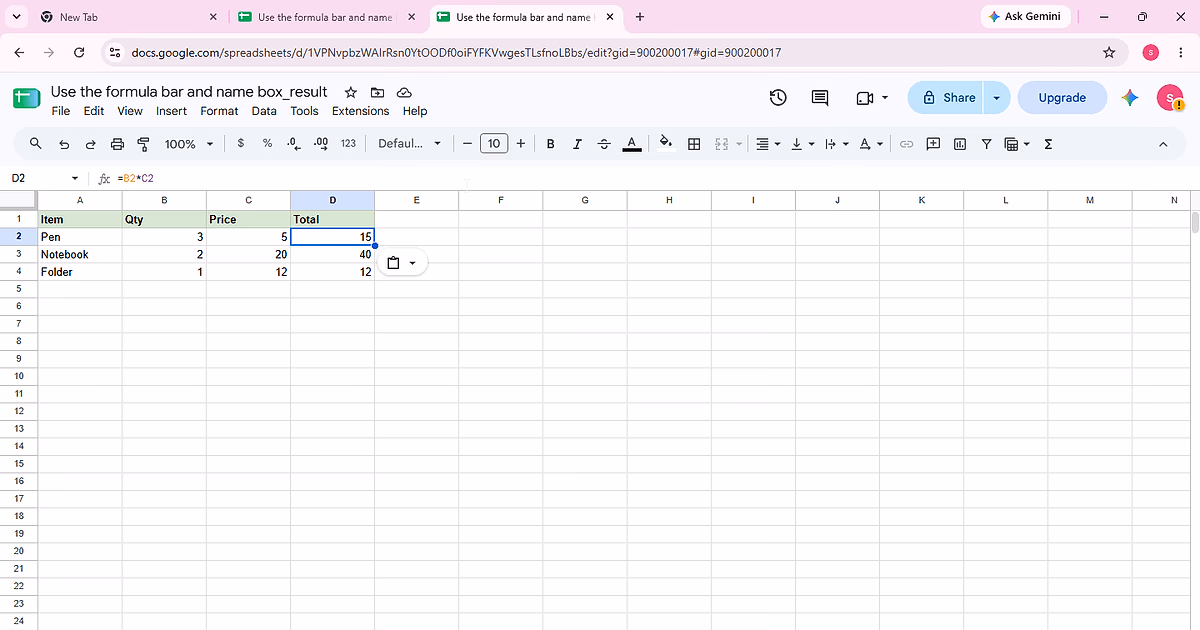Click the Upgrade button
This screenshot has width=1200, height=630.
tap(1062, 97)
